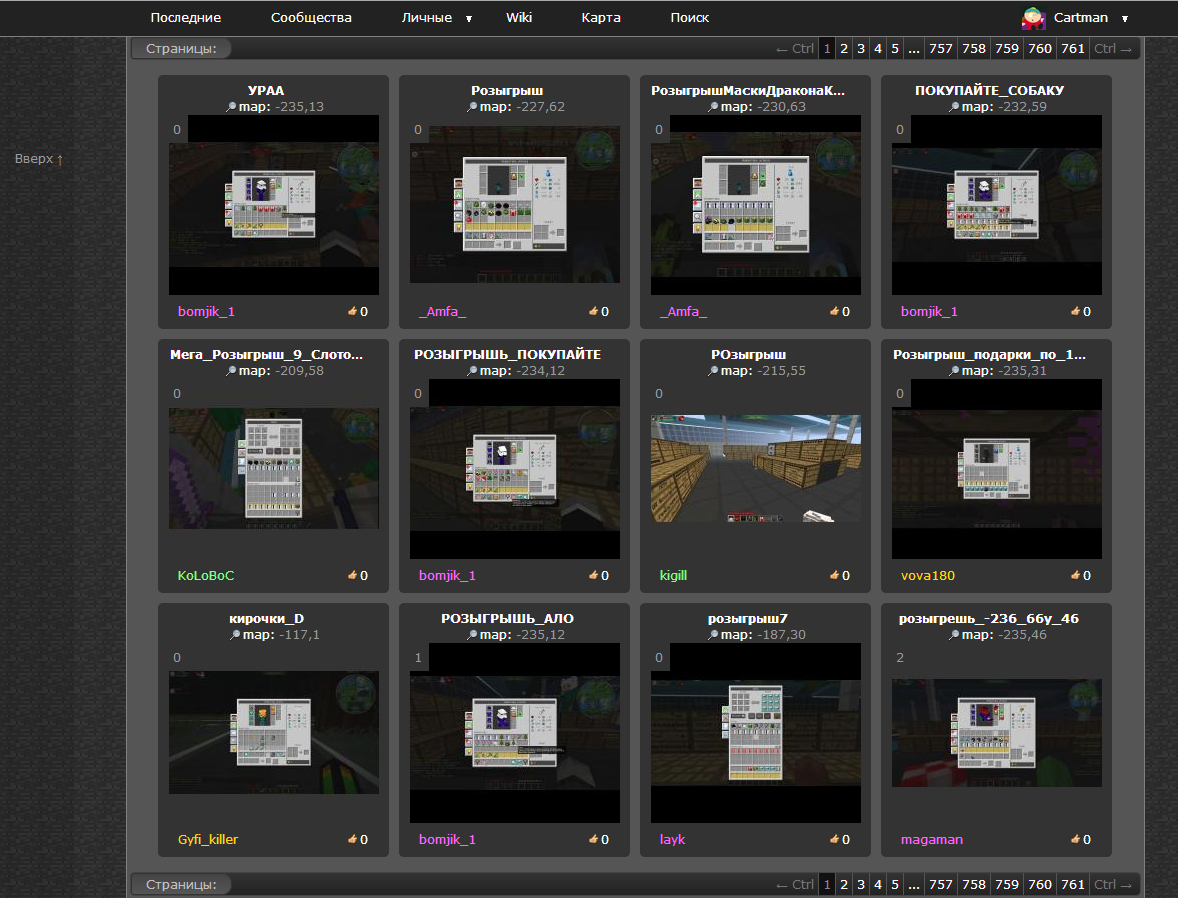Click thumbs-up icon on УРАА card
The height and width of the screenshot is (898, 1178).
coord(352,311)
